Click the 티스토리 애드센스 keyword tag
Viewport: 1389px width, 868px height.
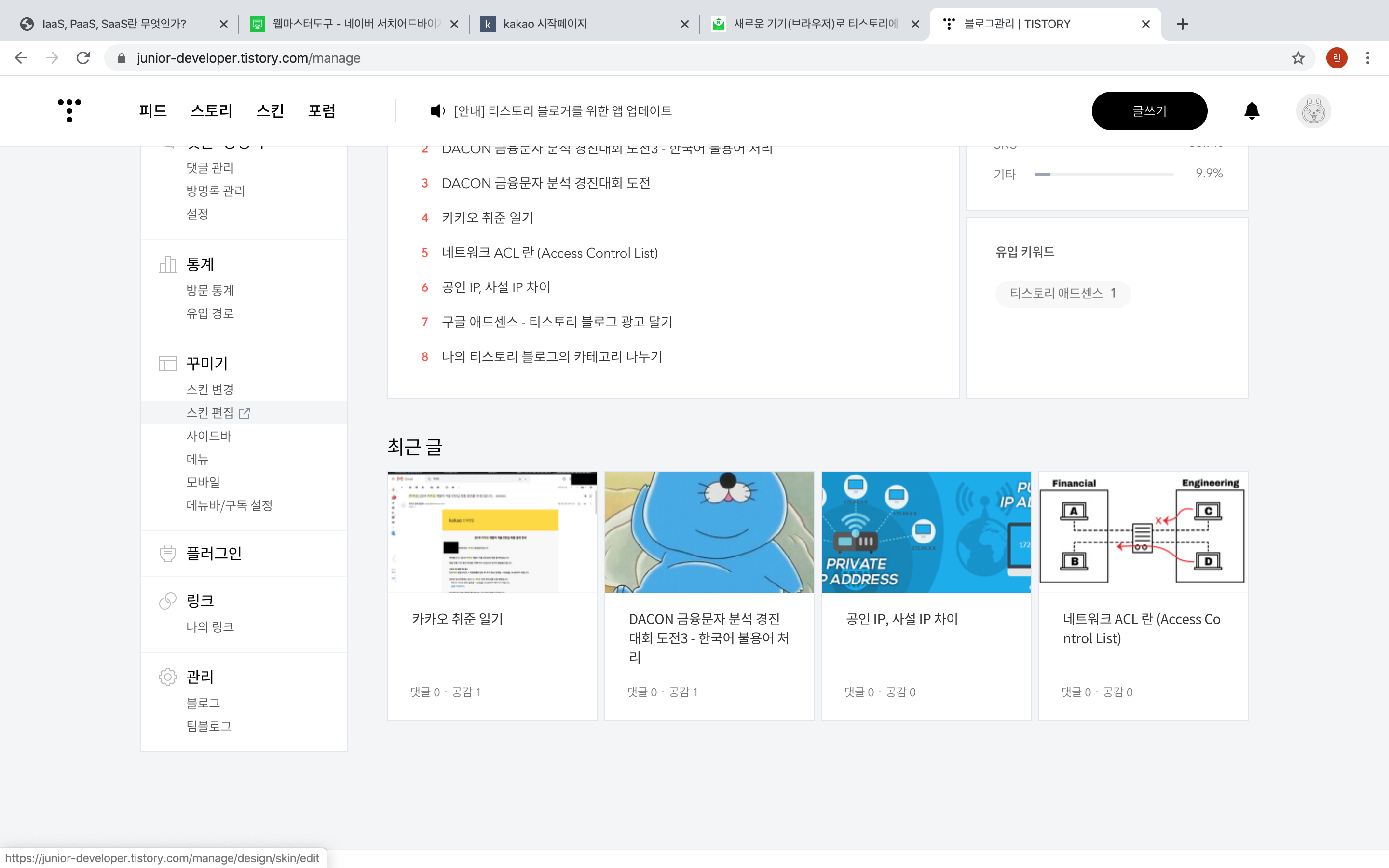1062,293
